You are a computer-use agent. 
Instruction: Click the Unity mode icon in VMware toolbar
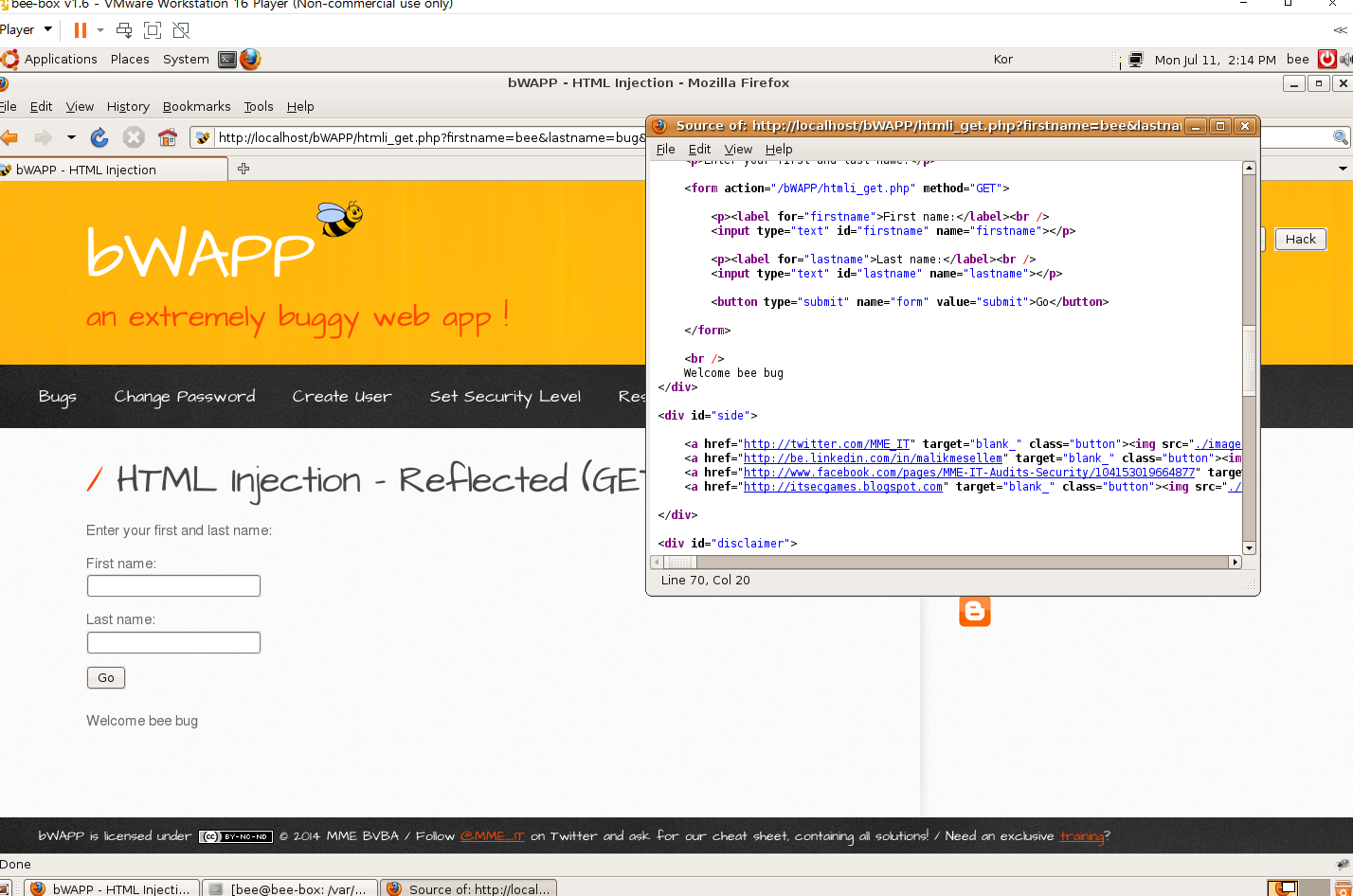[181, 30]
